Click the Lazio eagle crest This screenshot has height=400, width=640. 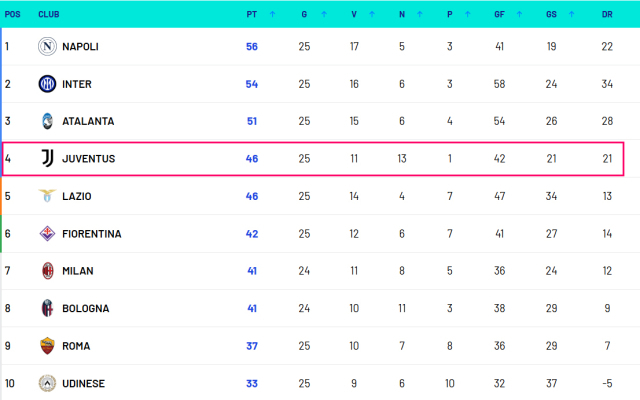[47, 196]
